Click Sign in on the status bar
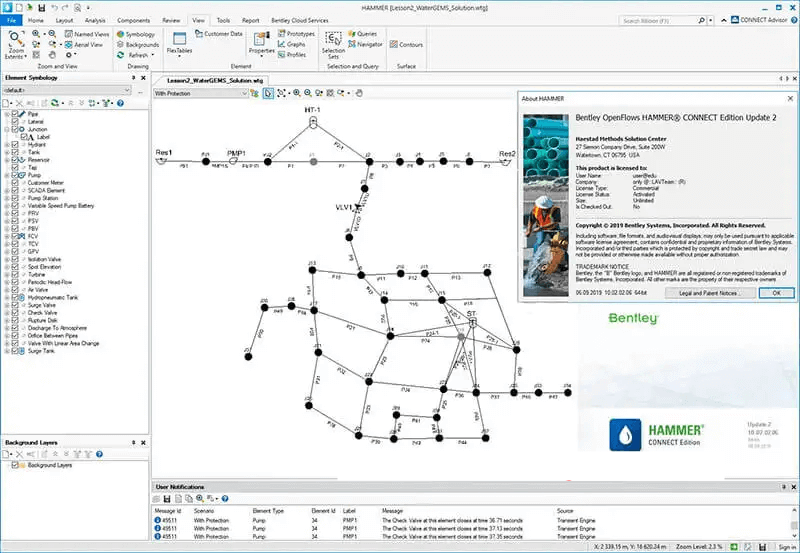 click(787, 547)
